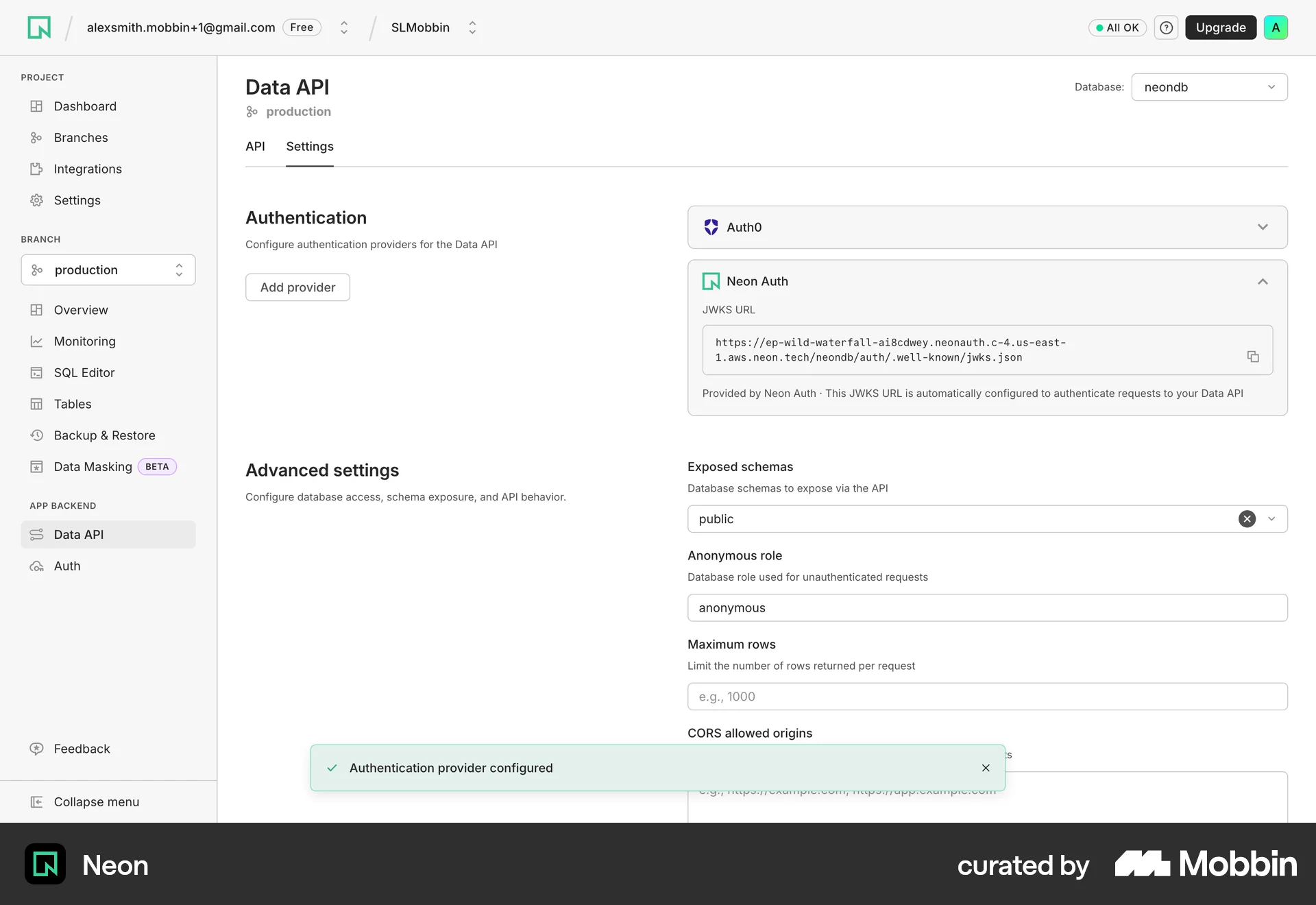1316x905 pixels.
Task: Open the production branch selector
Action: pos(108,270)
